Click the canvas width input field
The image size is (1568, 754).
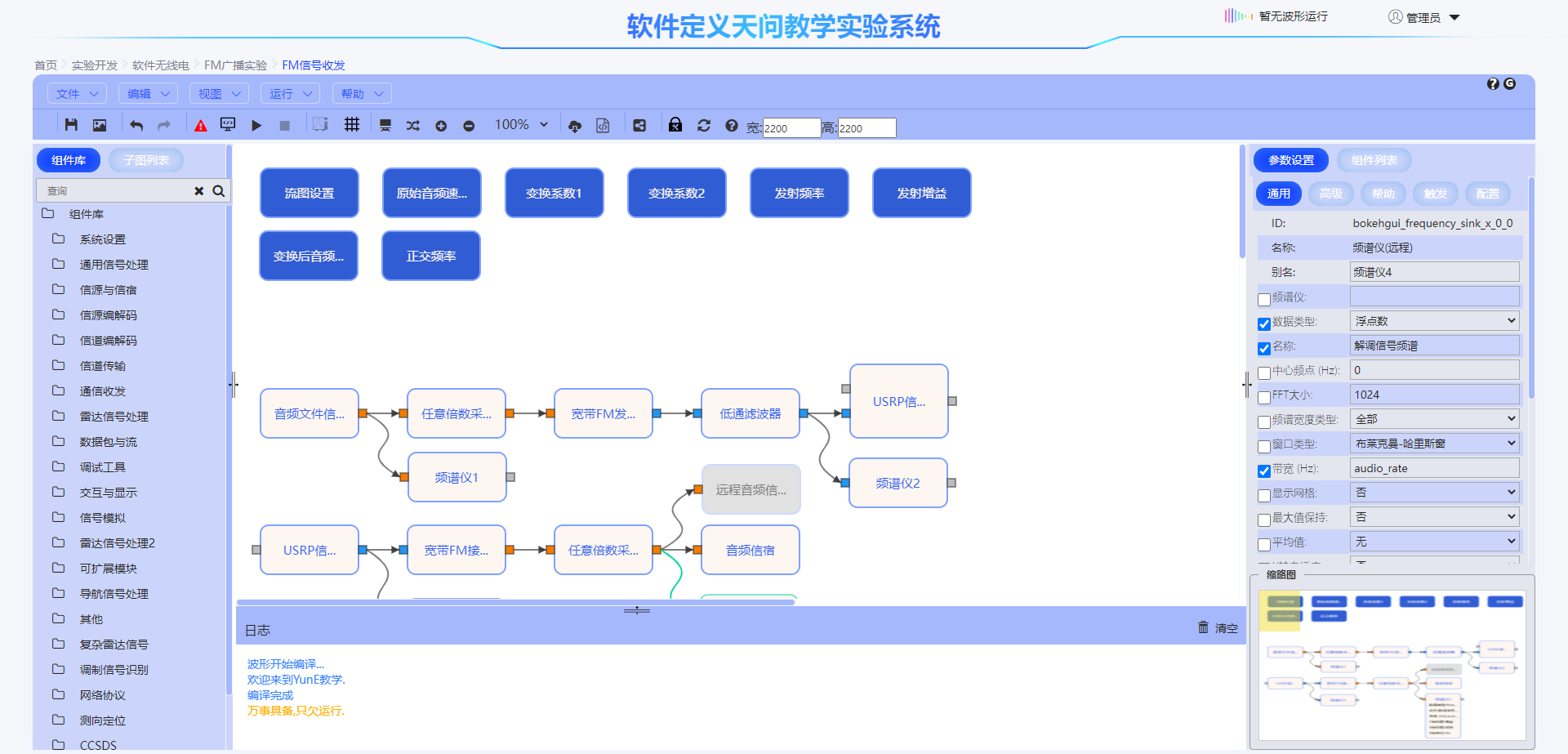[x=791, y=128]
